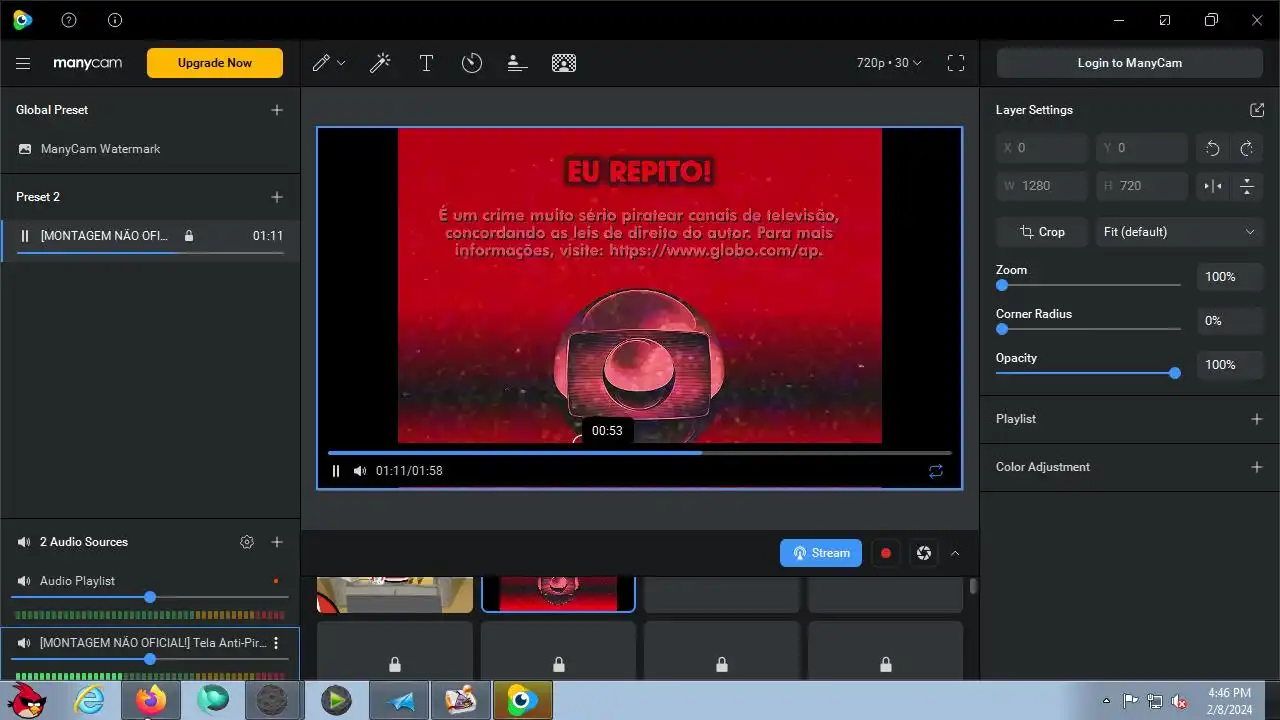The image size is (1280, 720).
Task: Start recording with red record button
Action: [886, 553]
